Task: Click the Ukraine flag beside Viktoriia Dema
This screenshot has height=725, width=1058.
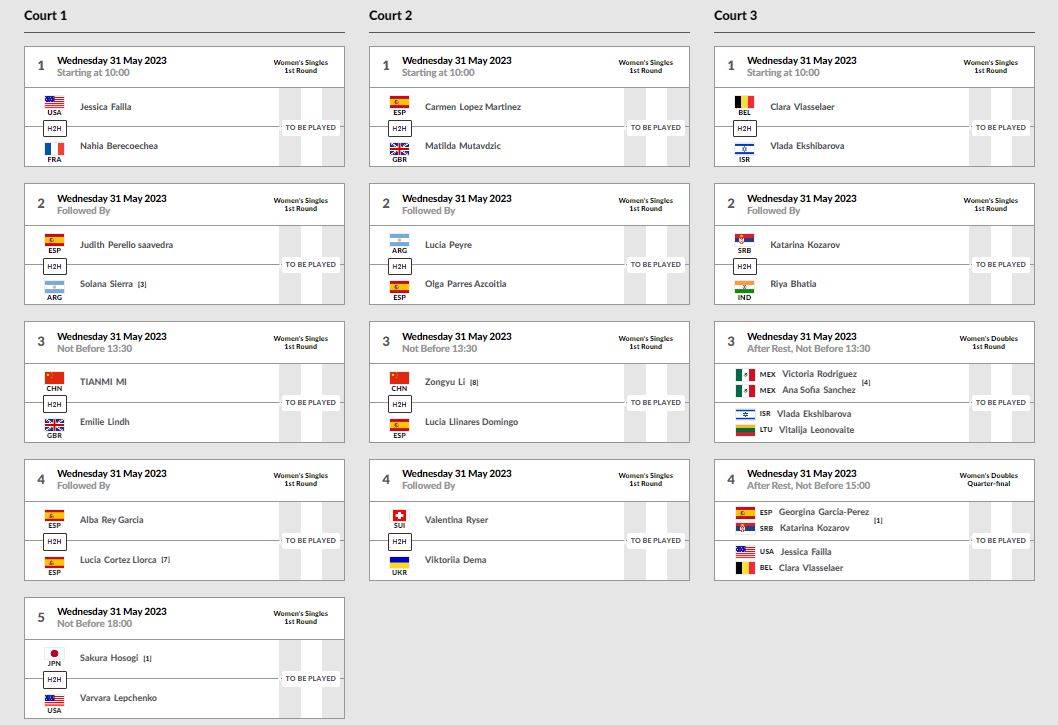Action: [x=399, y=562]
